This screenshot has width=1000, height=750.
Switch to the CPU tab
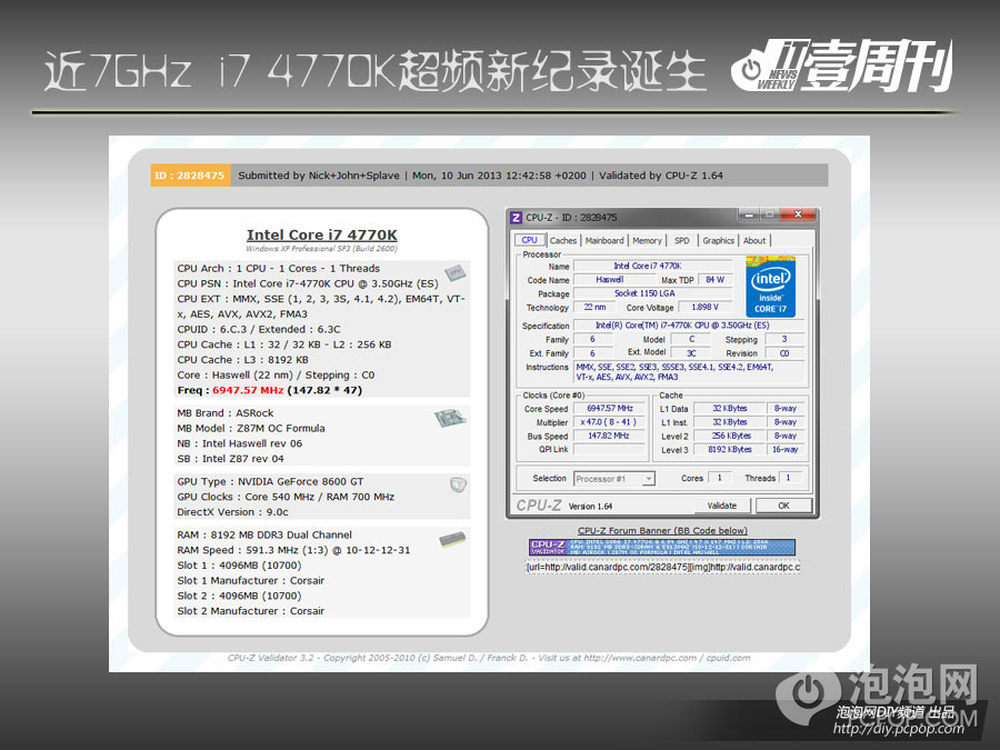point(529,240)
